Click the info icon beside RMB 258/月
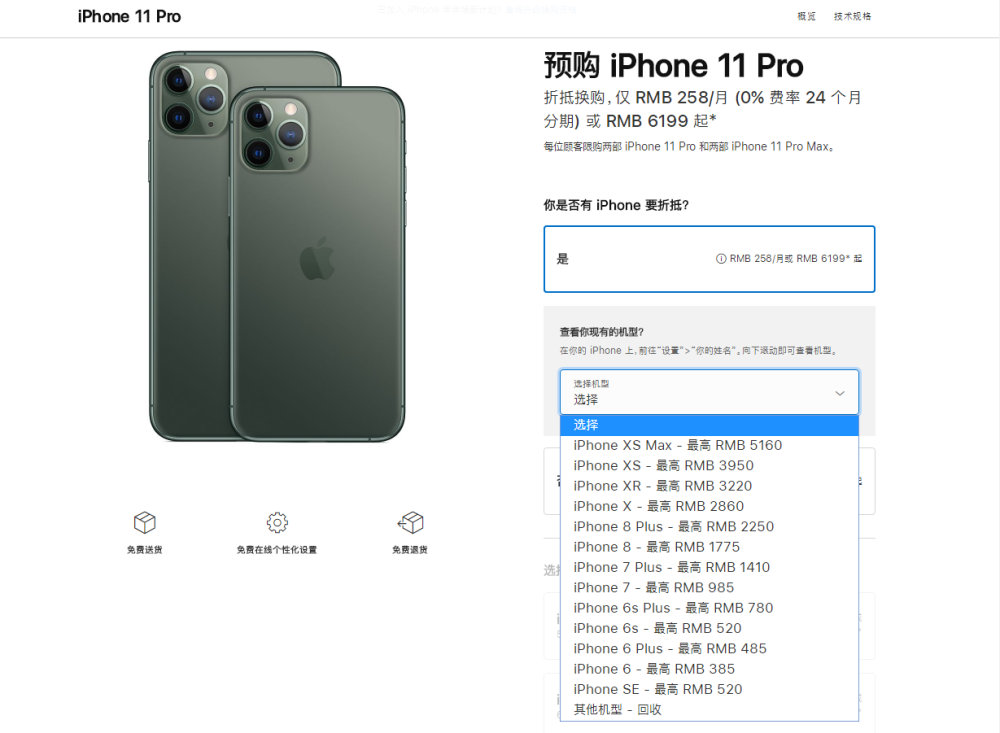This screenshot has width=1000, height=733. 721,258
